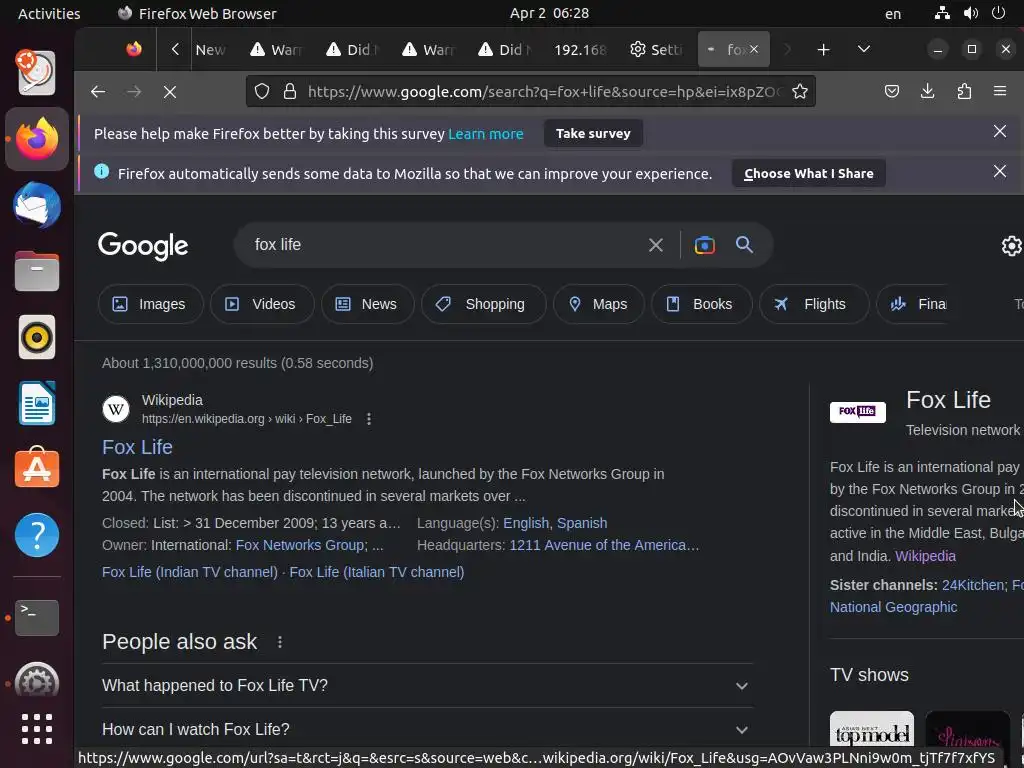The width and height of the screenshot is (1024, 768).
Task: Open Fox Life (Indian TV channel) link
Action: [190, 572]
